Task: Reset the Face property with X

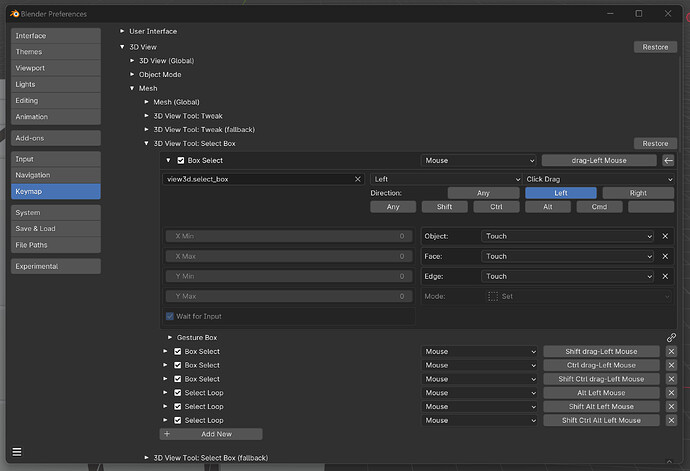Action: point(665,256)
